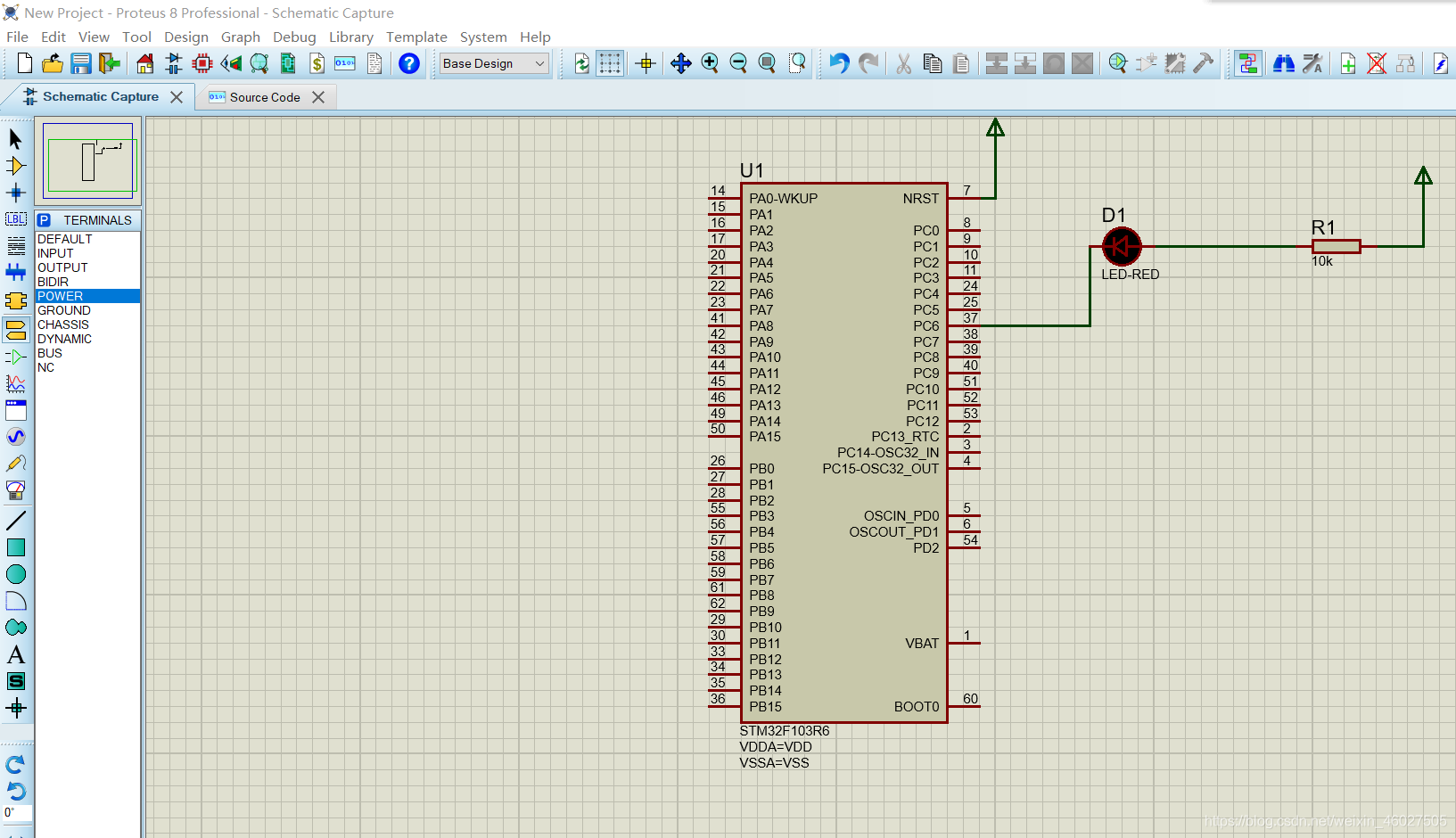The image size is (1456, 838).
Task: Select the Wire Label LBL tool
Action: coord(16,219)
